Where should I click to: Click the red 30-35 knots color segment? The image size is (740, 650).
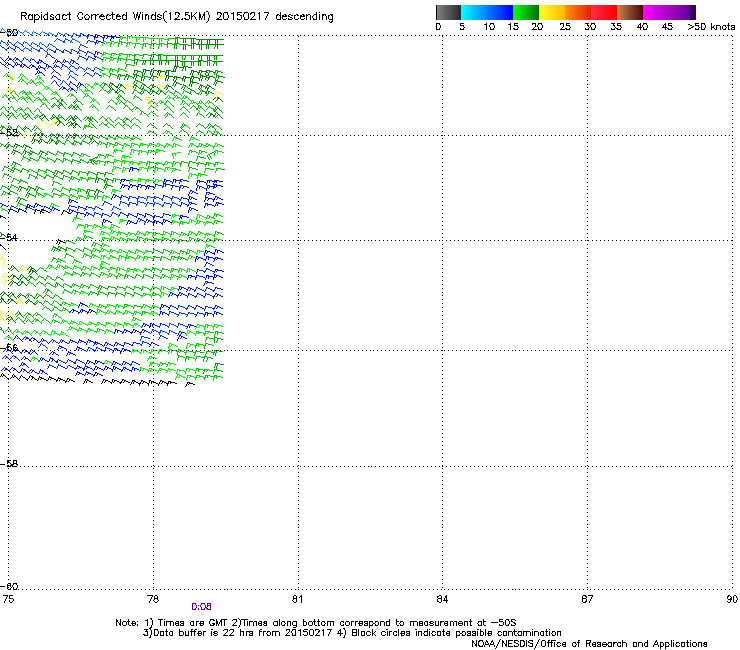click(604, 12)
